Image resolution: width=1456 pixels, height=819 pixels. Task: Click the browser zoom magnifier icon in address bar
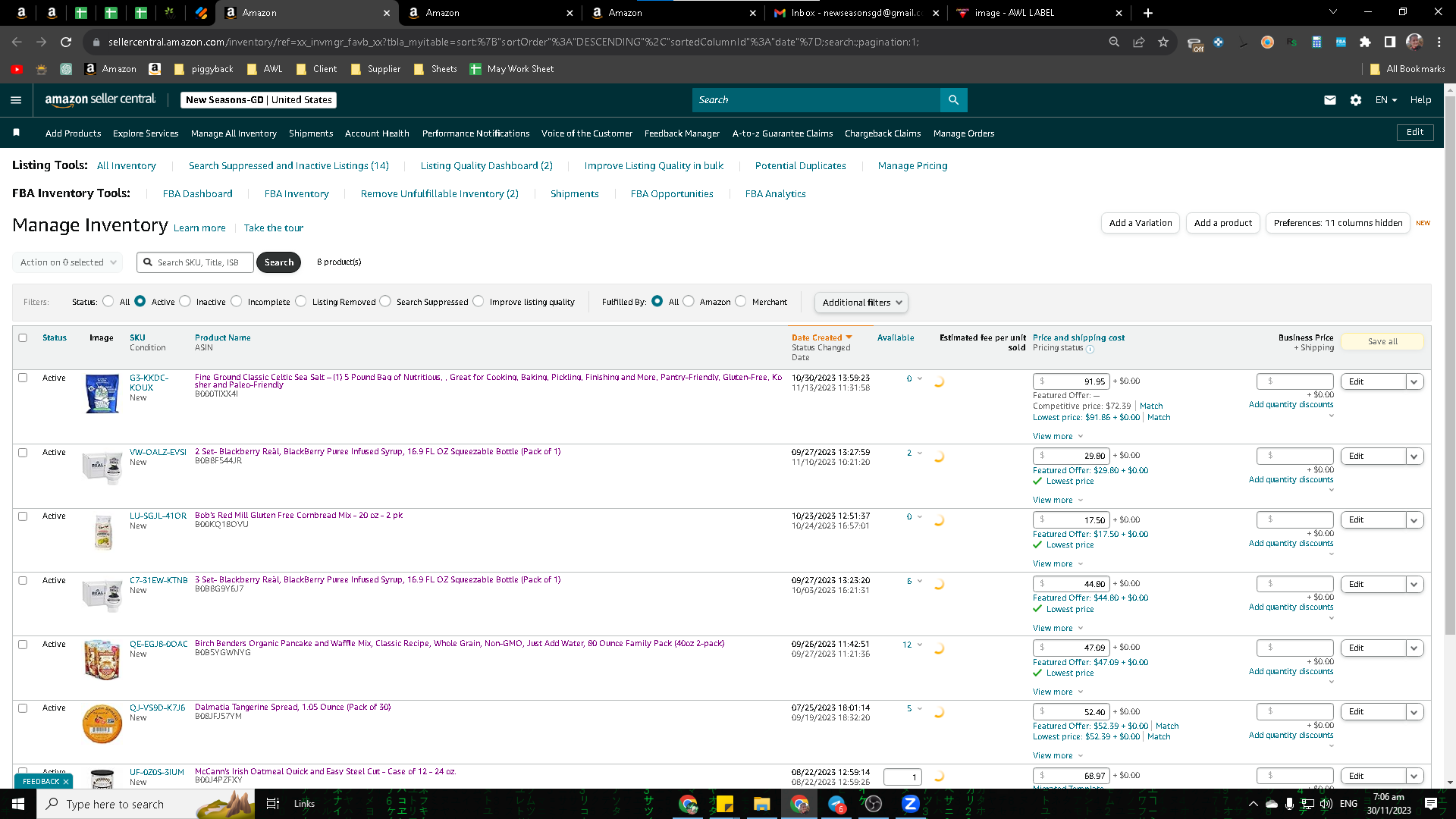pyautogui.click(x=1114, y=42)
